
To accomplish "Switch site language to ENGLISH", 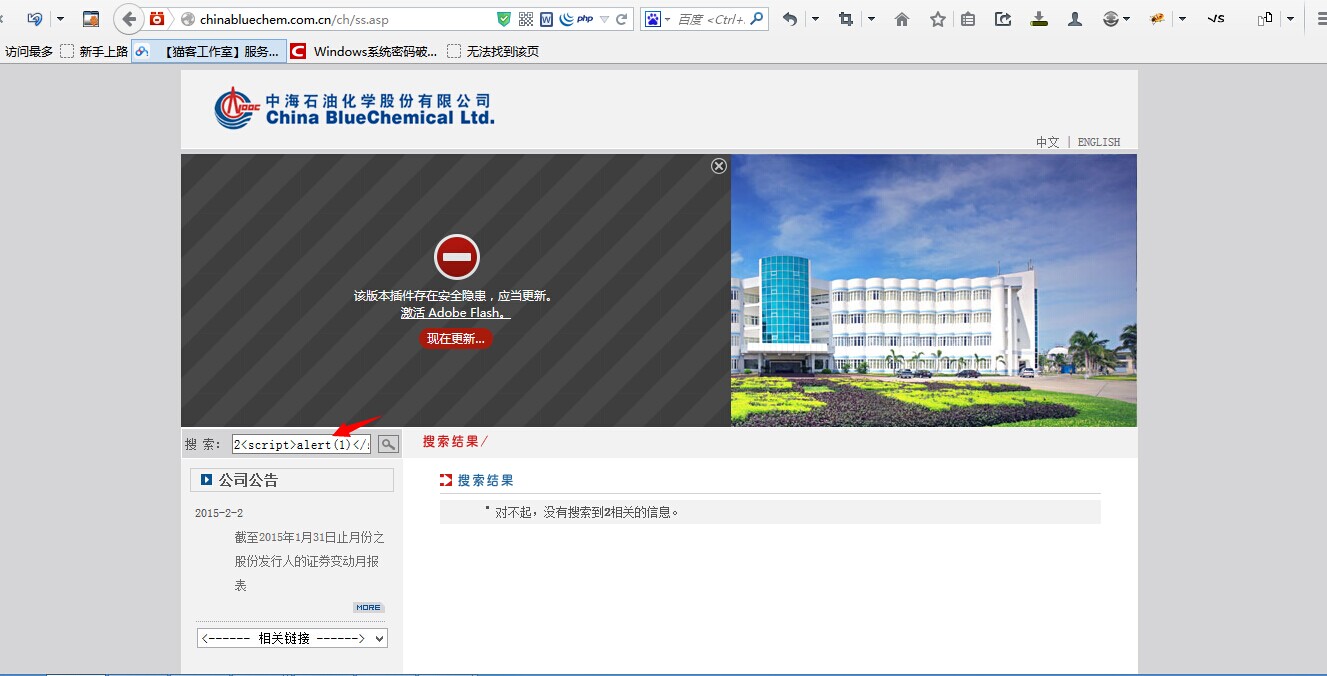I will tap(1099, 142).
